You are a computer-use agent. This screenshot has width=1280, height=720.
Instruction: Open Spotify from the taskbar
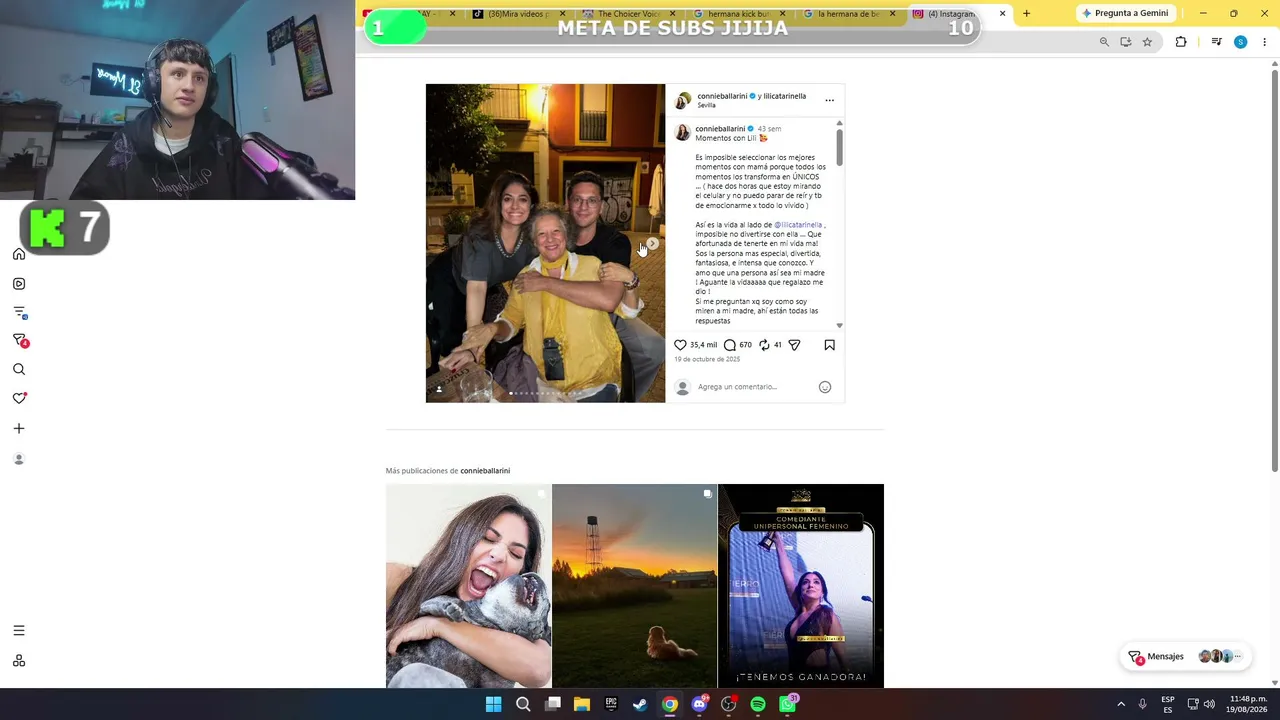pos(758,704)
